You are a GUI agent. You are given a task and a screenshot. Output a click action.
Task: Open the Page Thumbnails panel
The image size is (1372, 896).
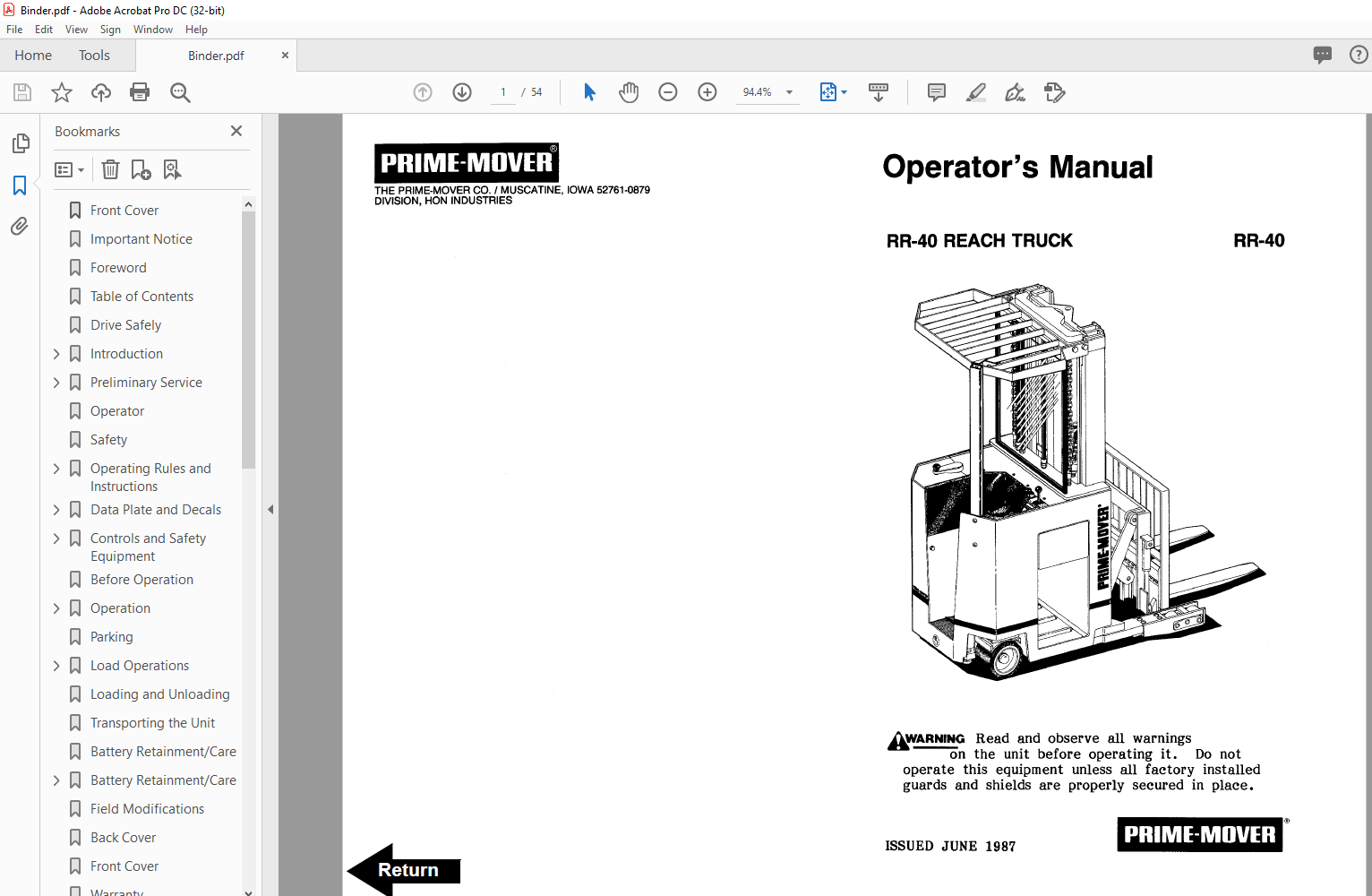[20, 143]
